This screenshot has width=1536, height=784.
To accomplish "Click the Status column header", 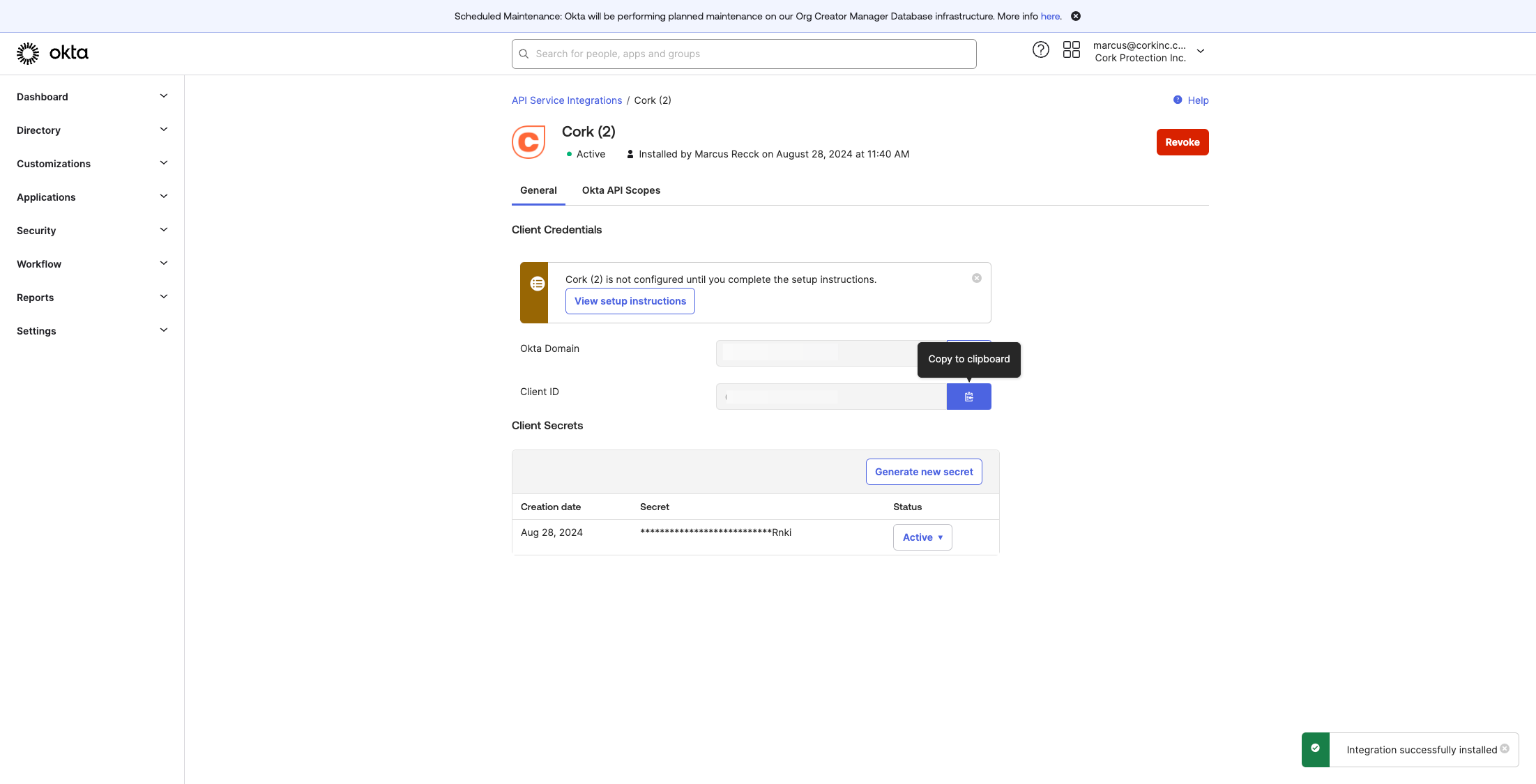I will click(x=907, y=507).
